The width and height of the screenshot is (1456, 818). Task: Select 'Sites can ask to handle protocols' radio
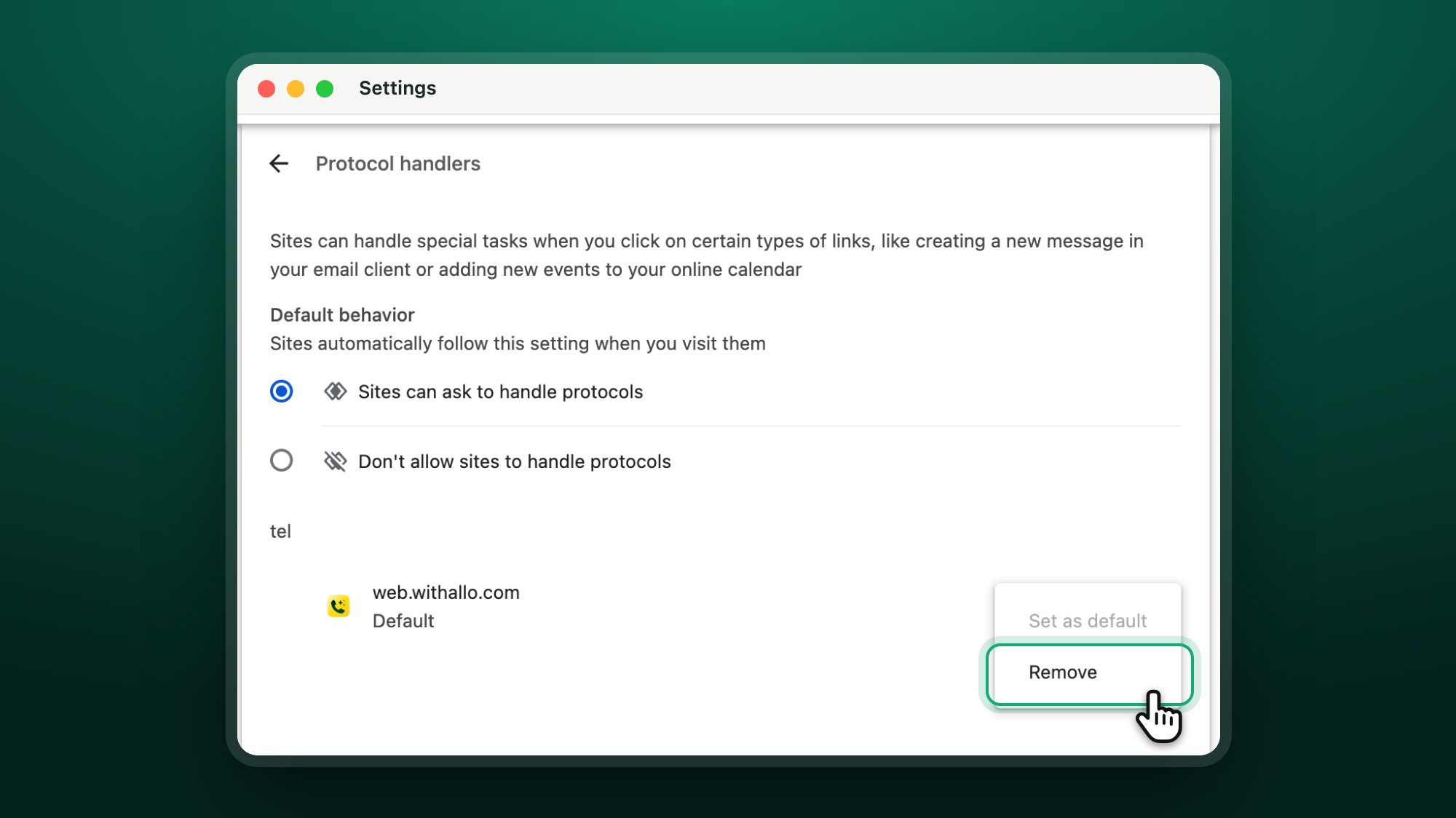point(282,392)
